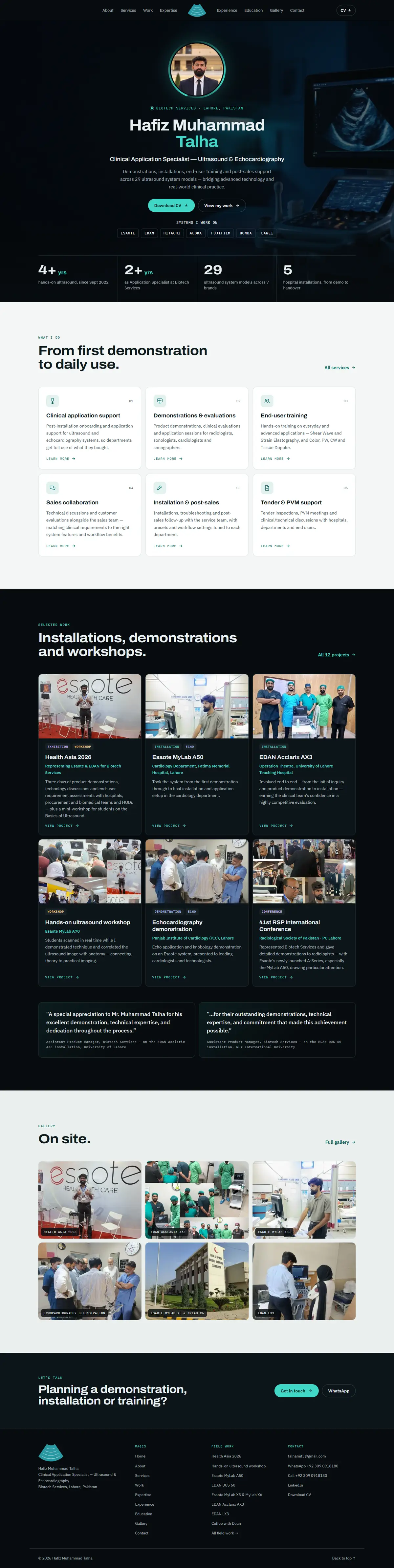394x1568 pixels.
Task: Open the EDAN LX3 gallery photo
Action: (304, 1281)
